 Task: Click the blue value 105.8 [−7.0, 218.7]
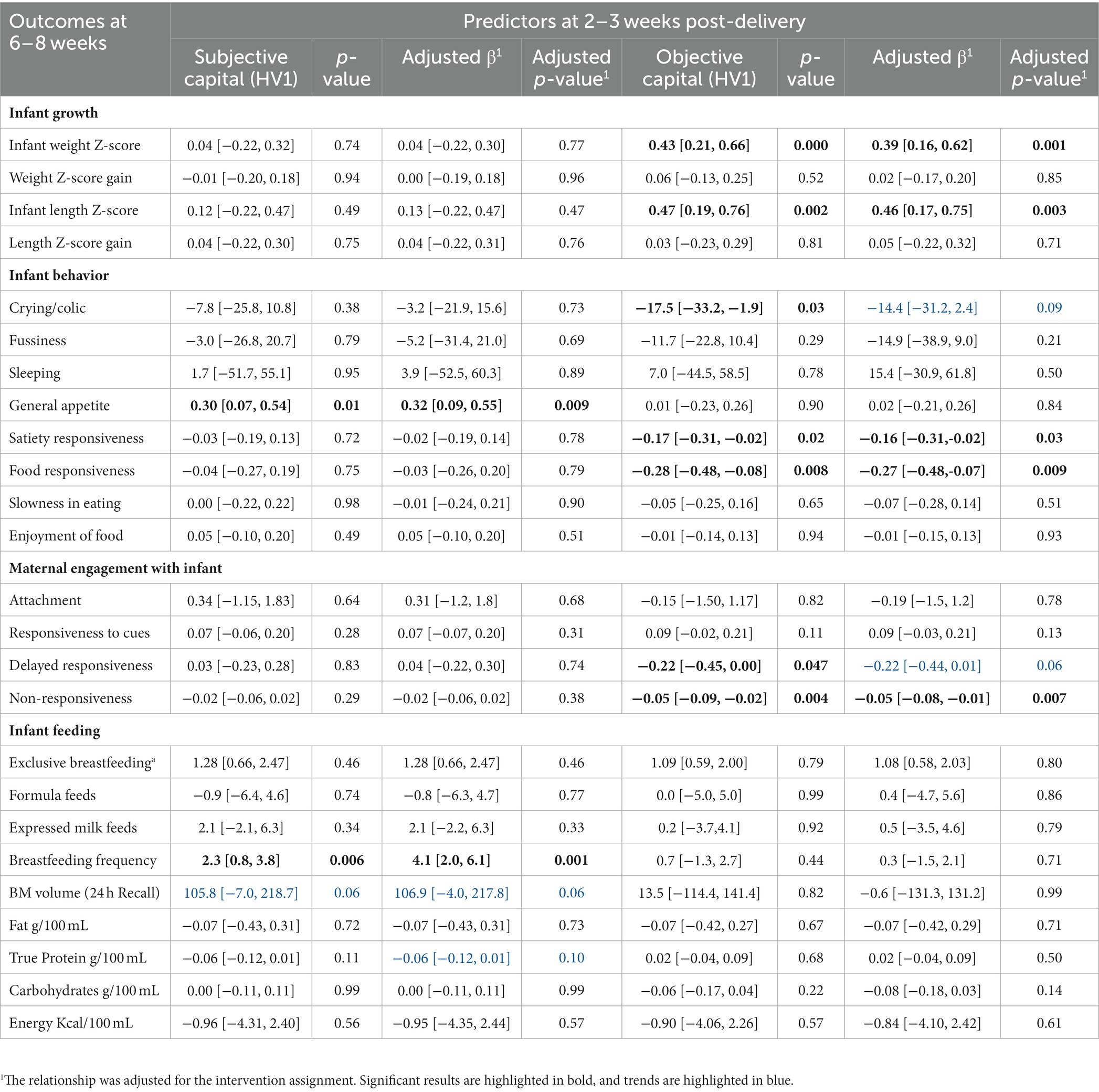tap(240, 893)
